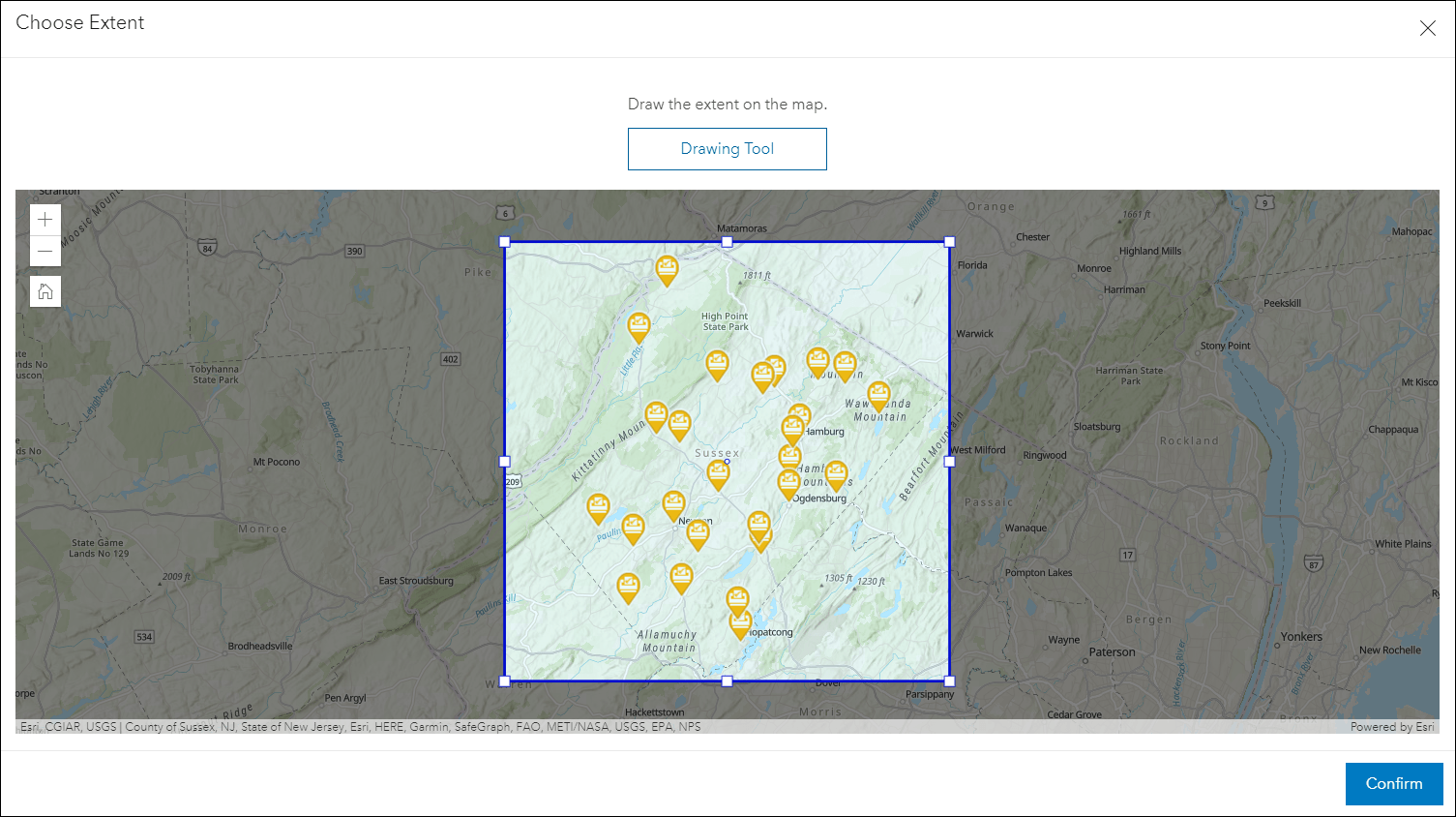Confirm the chosen extent

click(x=1394, y=784)
